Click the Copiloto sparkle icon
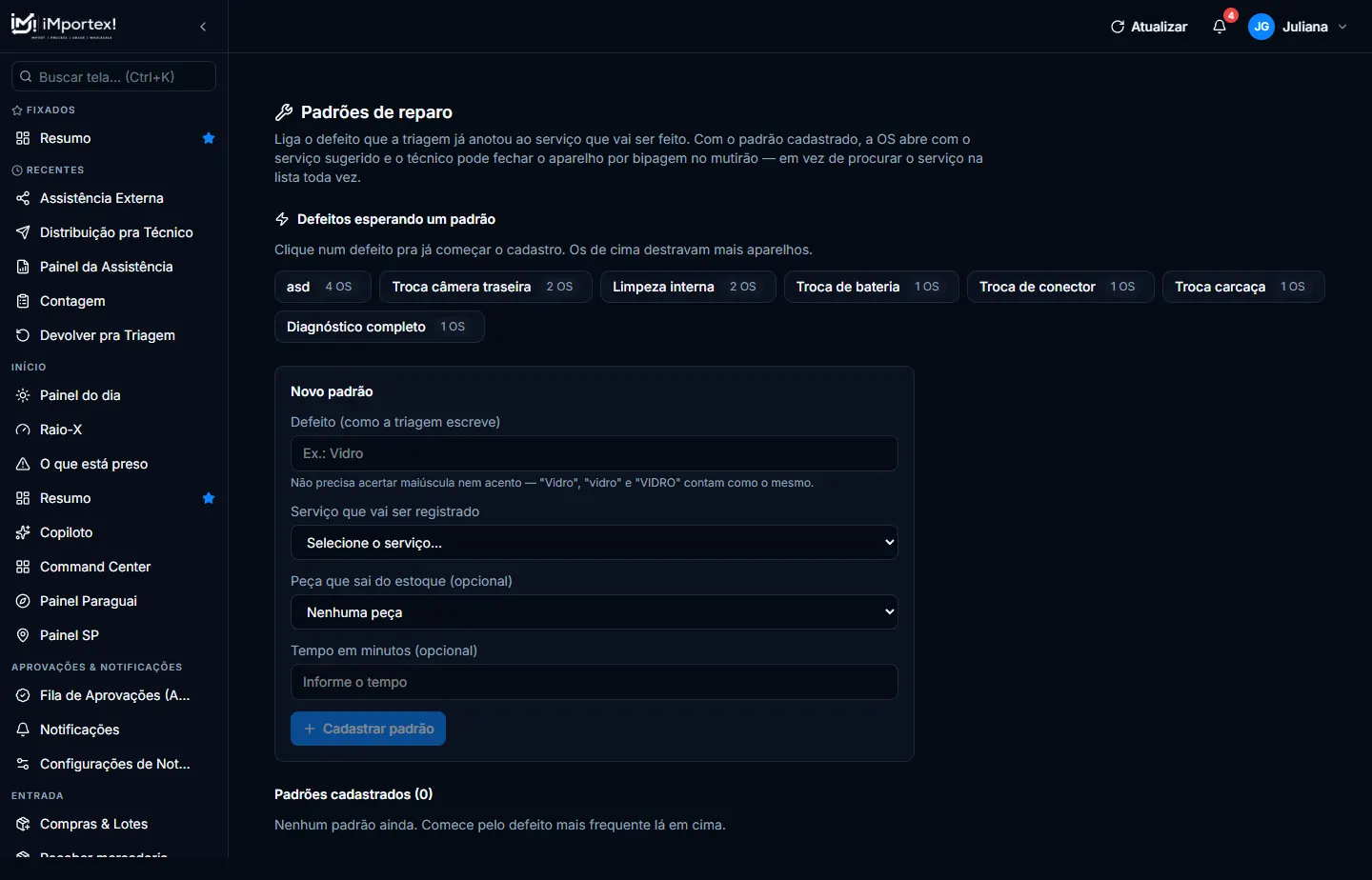The width and height of the screenshot is (1372, 880). point(23,532)
